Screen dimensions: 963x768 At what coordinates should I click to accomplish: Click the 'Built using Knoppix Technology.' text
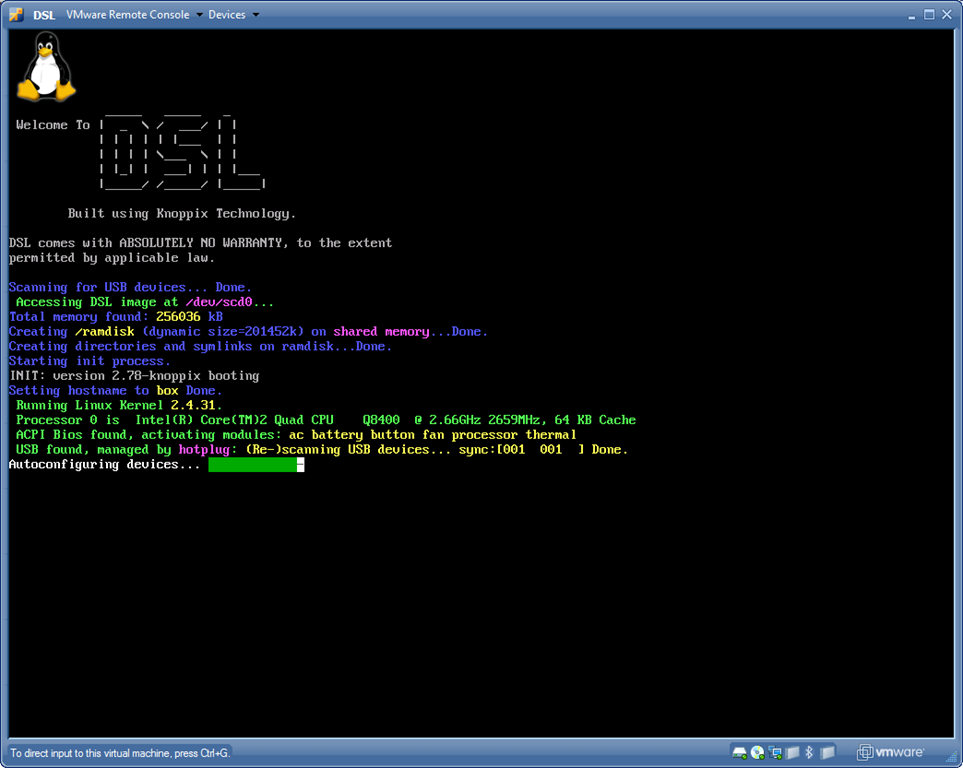[182, 214]
